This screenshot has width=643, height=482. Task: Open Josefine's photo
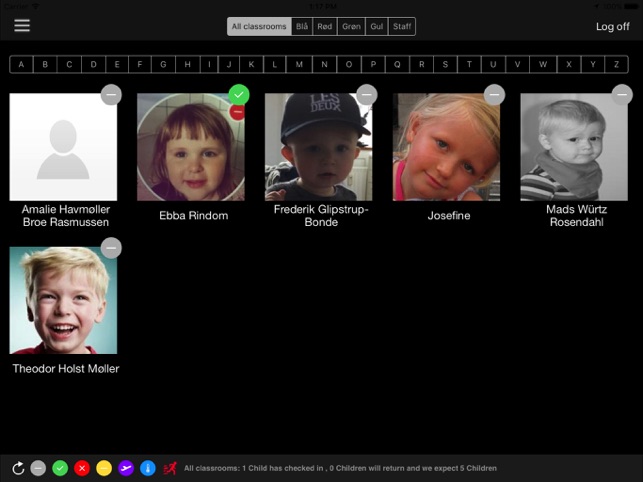tap(446, 147)
